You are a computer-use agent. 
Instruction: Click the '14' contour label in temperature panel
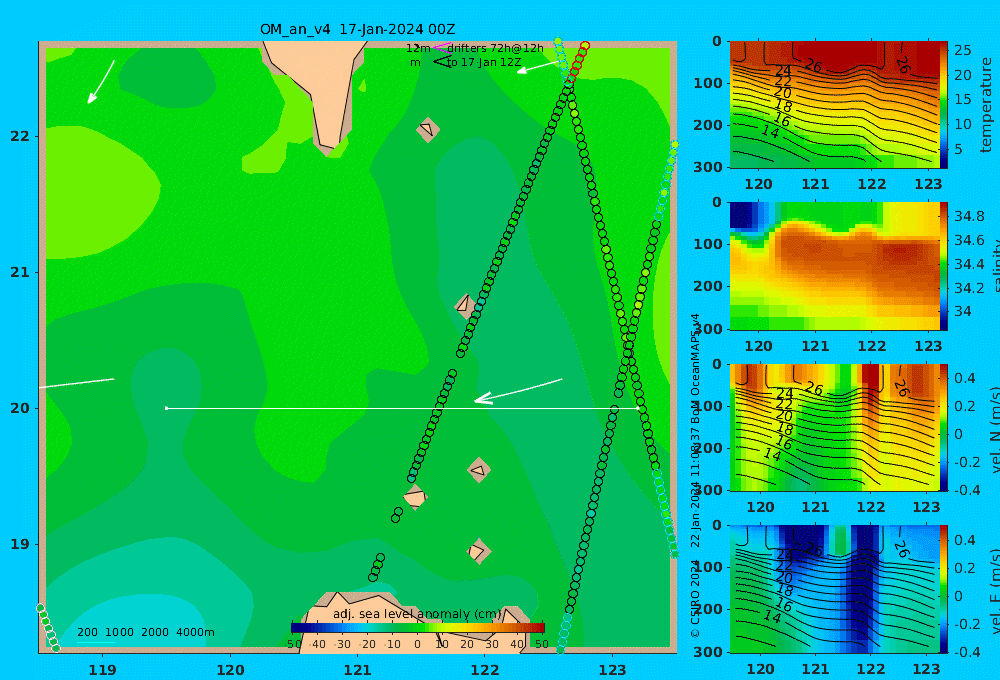[x=770, y=132]
